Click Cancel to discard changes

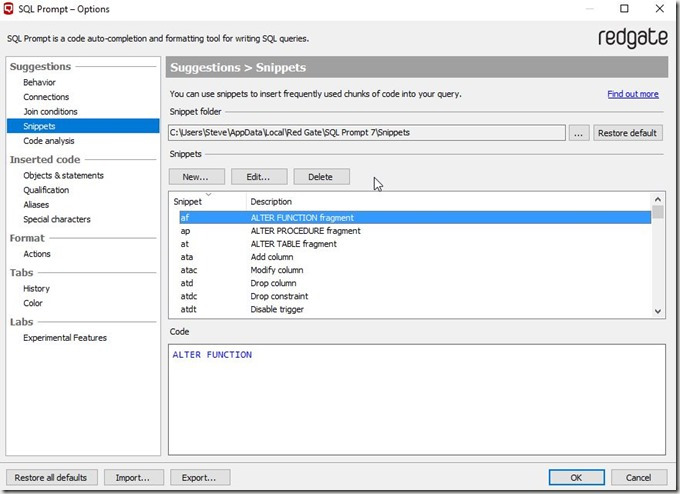point(639,478)
